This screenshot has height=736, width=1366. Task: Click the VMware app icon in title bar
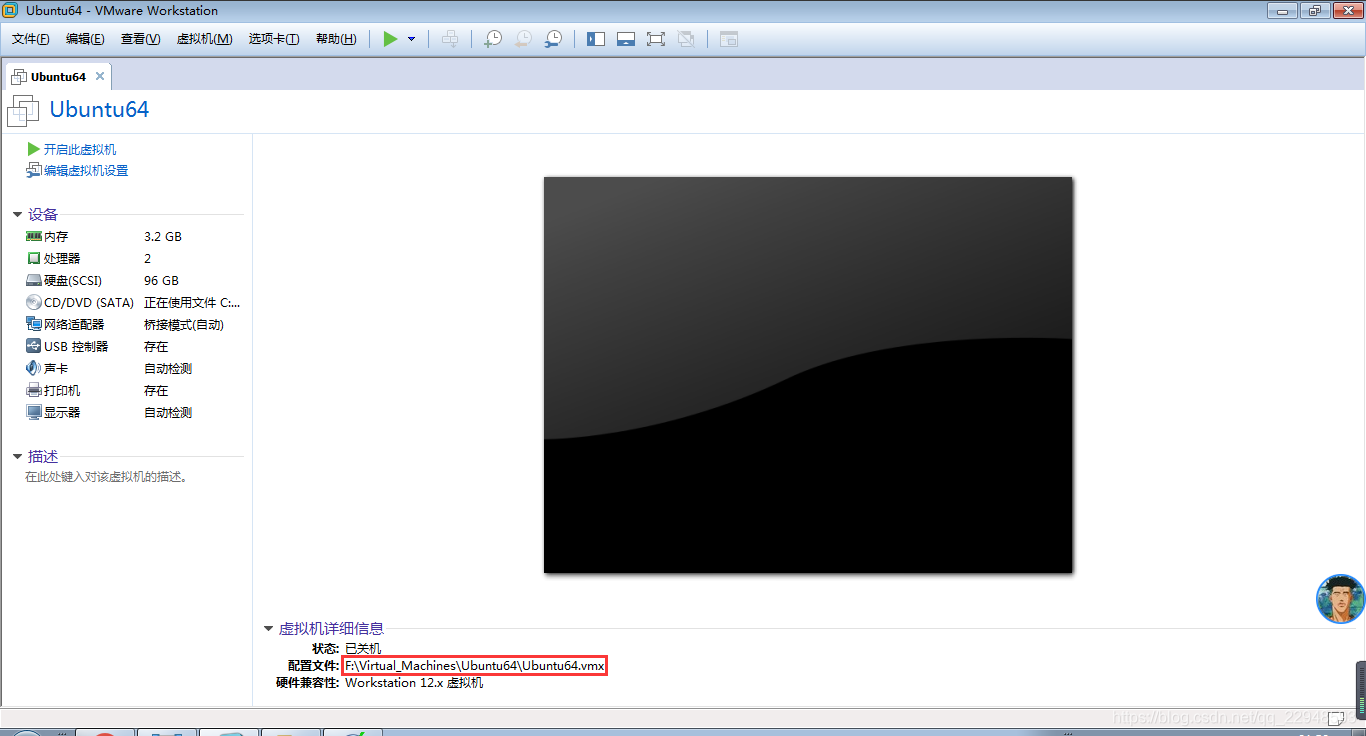tap(10, 11)
